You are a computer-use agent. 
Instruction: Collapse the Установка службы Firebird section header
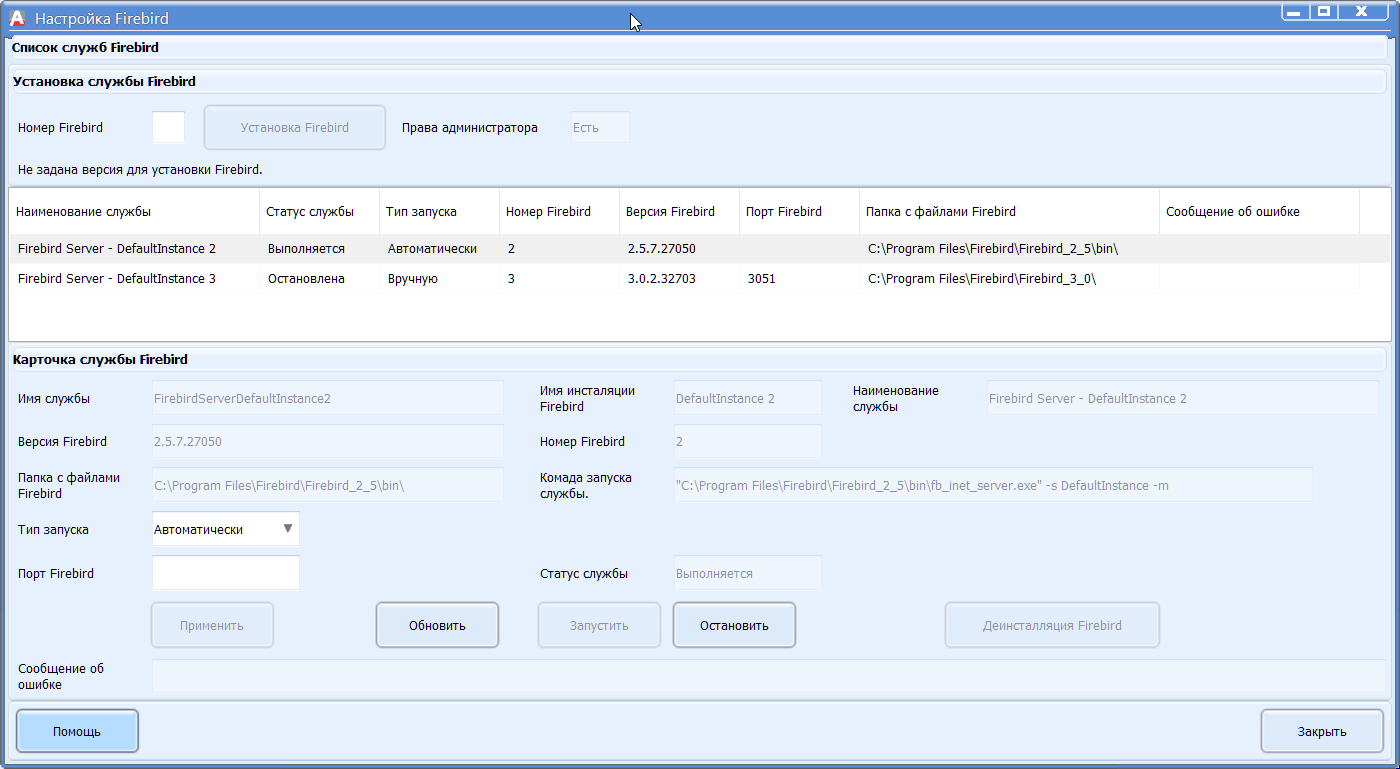[697, 82]
